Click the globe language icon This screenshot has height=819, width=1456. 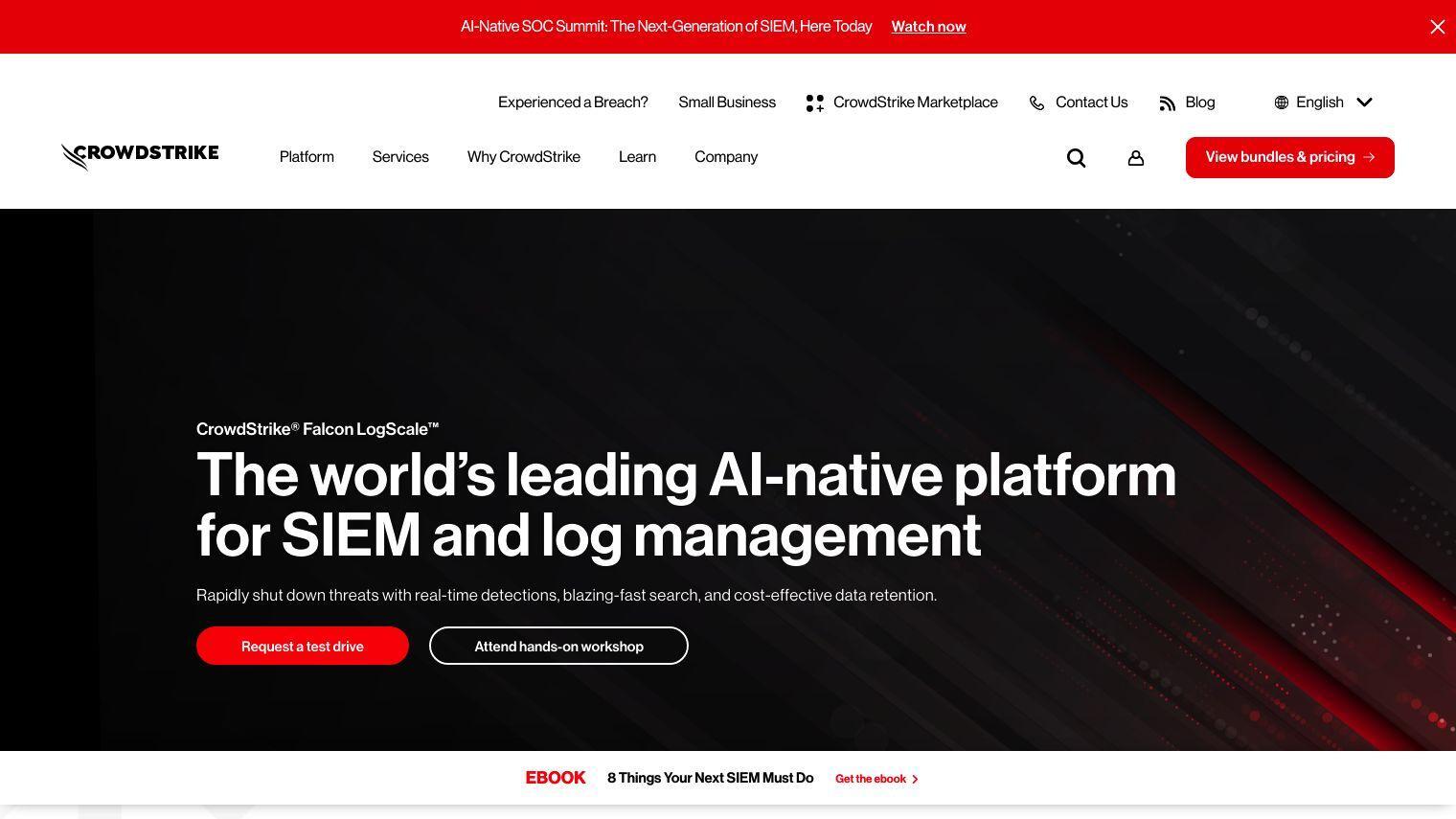(x=1282, y=102)
